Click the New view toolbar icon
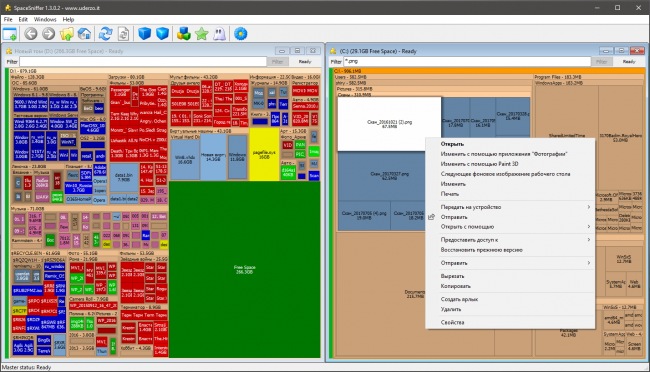 tap(10, 34)
